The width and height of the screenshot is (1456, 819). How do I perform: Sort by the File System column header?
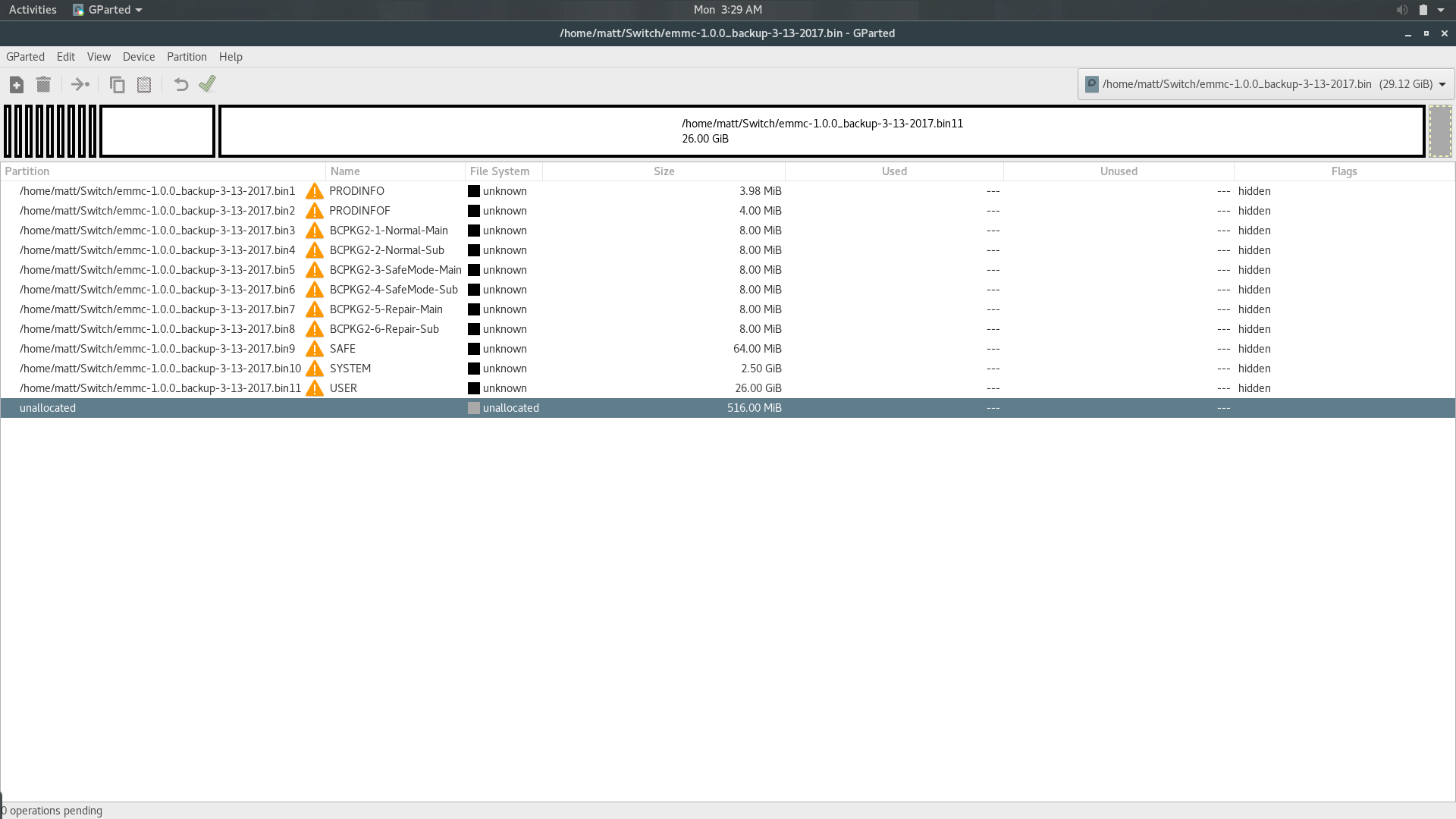tap(504, 171)
